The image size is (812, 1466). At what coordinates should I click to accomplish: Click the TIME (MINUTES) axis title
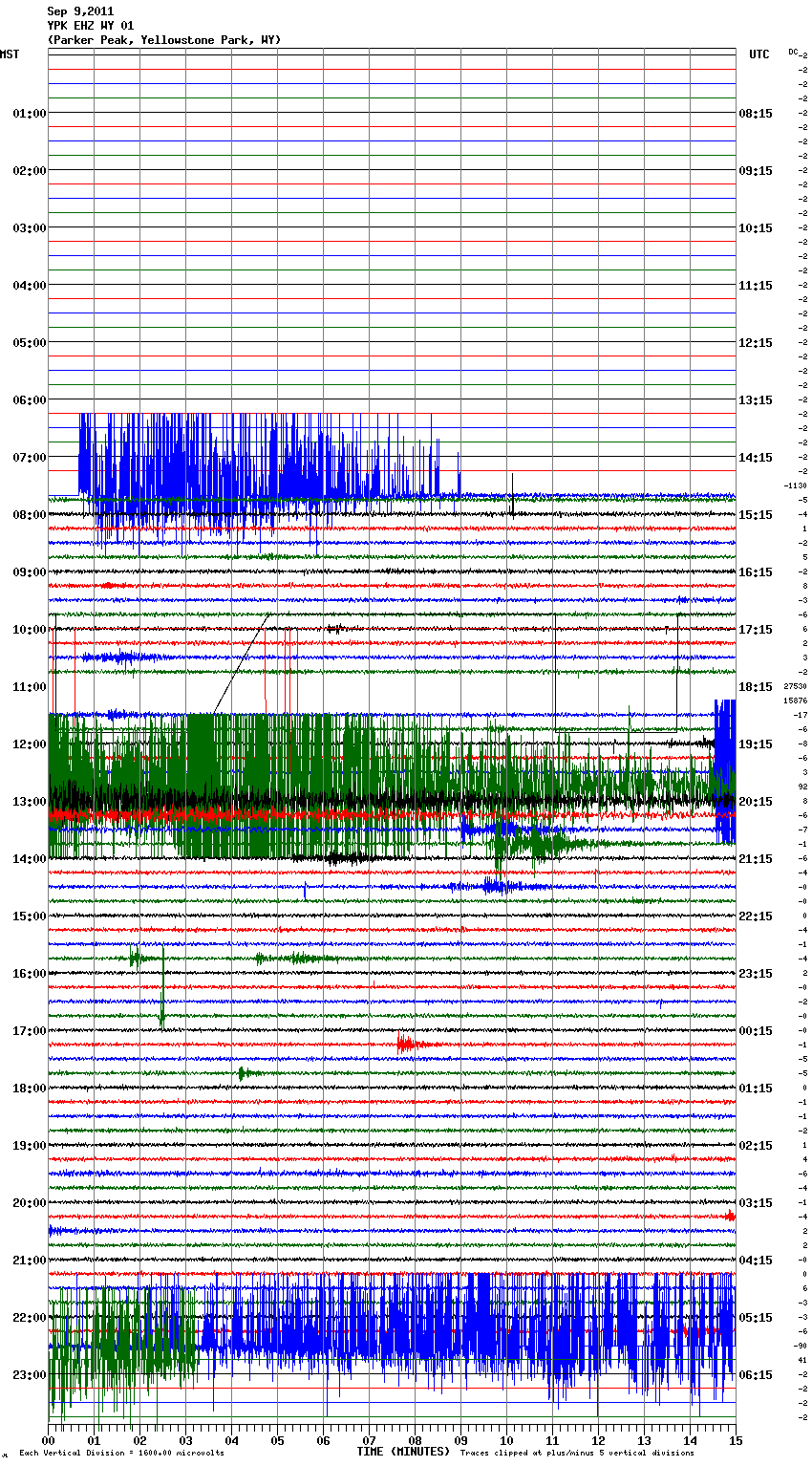(x=402, y=1452)
